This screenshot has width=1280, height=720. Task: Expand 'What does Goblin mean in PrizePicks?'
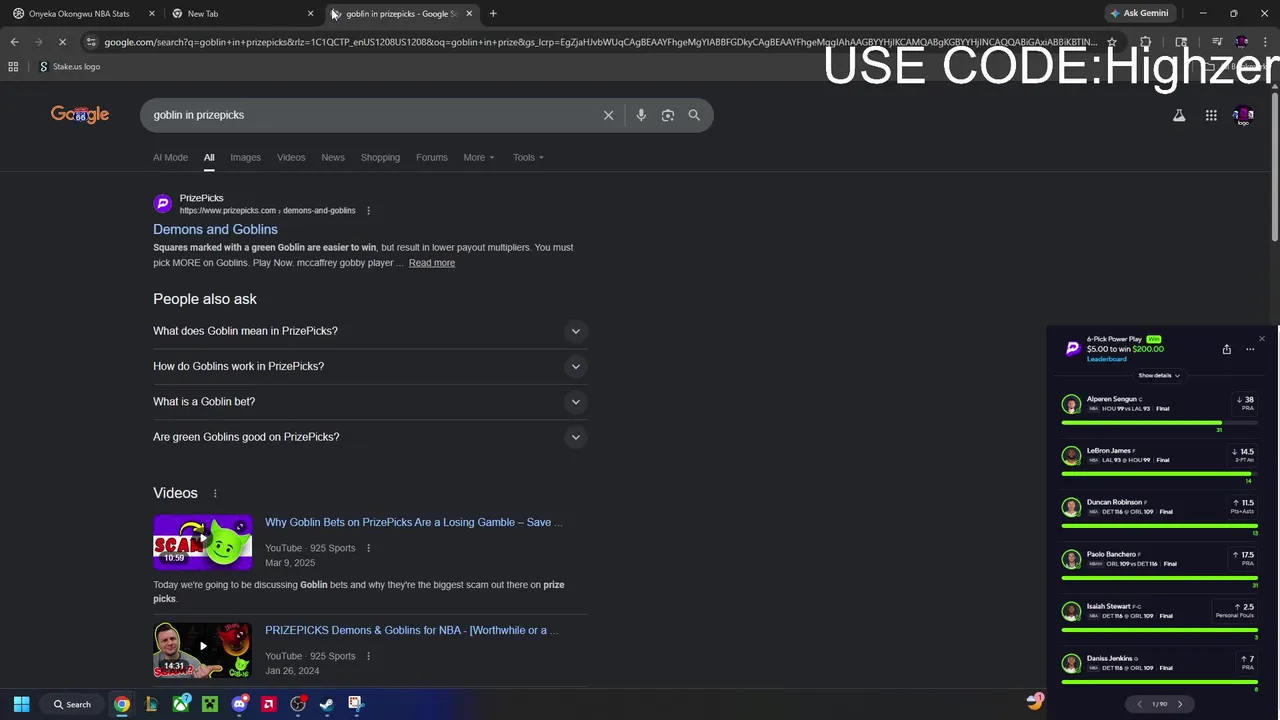pos(370,331)
